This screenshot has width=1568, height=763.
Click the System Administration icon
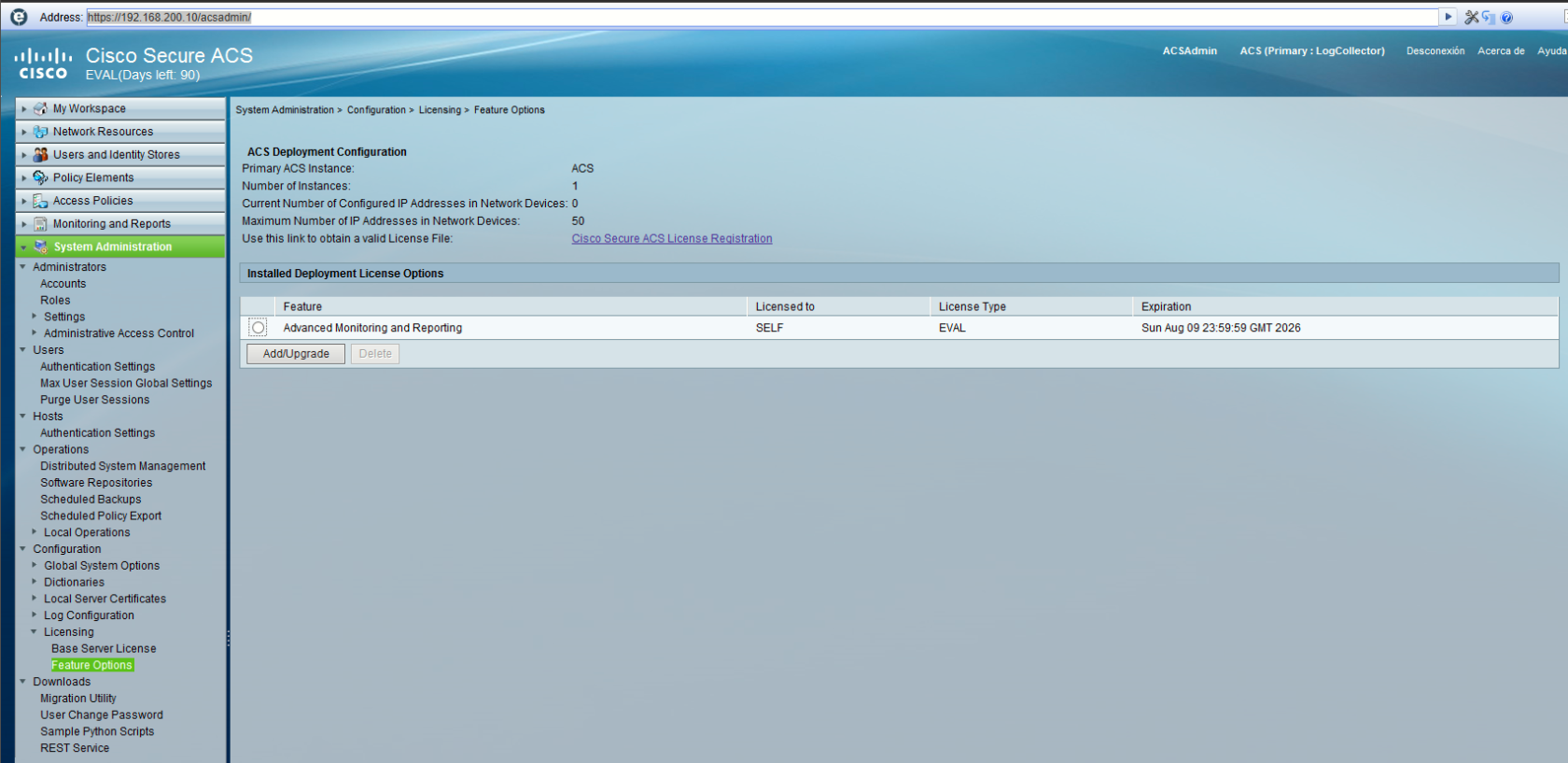click(x=40, y=247)
